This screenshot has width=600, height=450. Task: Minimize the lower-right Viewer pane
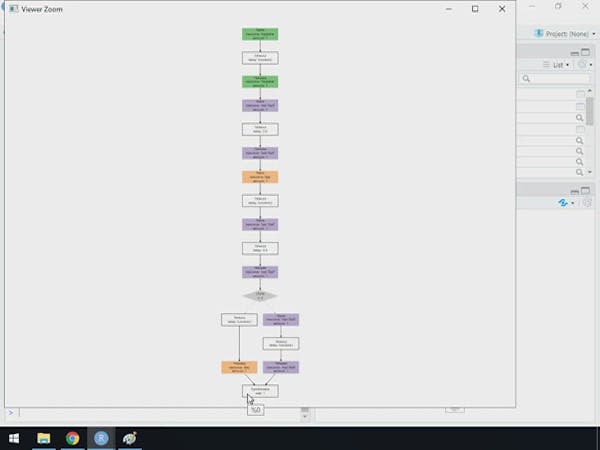(574, 191)
